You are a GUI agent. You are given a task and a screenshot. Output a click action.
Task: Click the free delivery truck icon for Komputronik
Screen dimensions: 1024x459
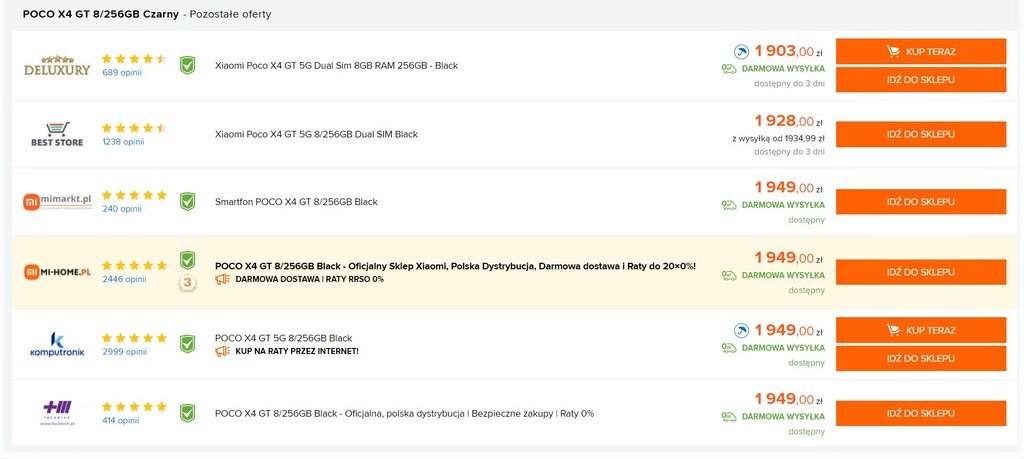[729, 348]
